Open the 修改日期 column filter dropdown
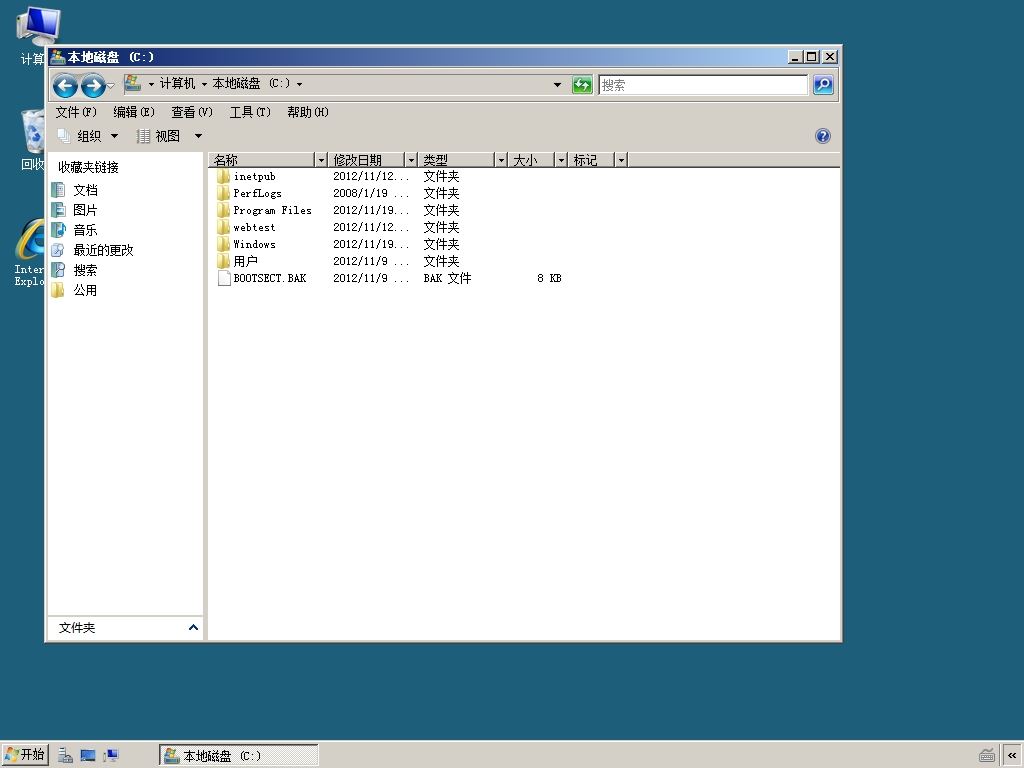Viewport: 1024px width, 768px height. (411, 160)
